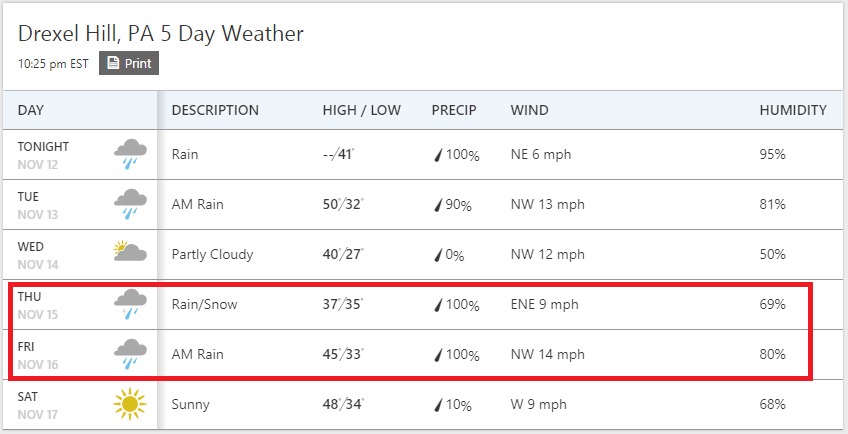
Task: Click the rain icon for Tonight
Action: pyautogui.click(x=130, y=155)
